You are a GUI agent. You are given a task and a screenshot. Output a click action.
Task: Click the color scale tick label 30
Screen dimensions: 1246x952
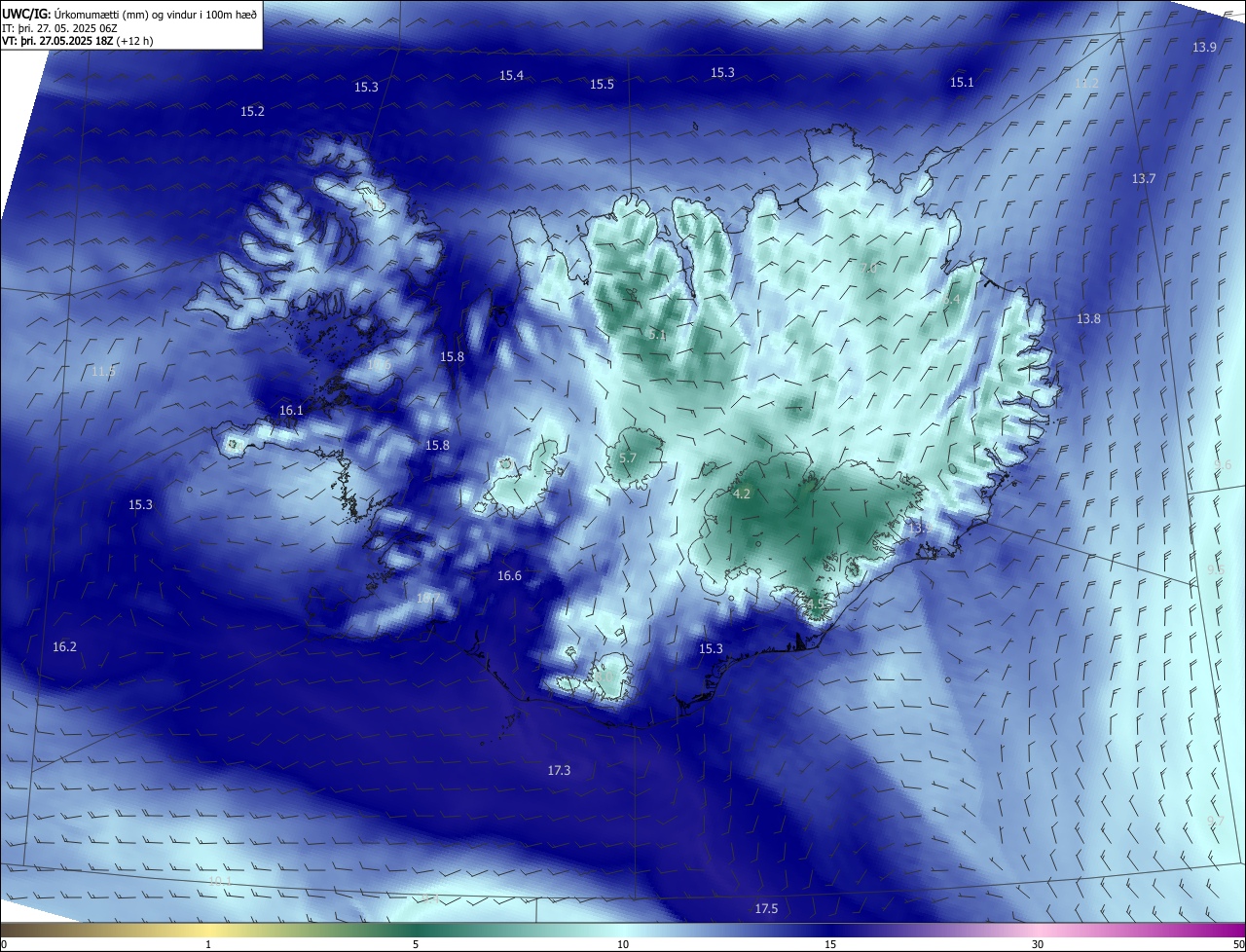coord(1038,945)
